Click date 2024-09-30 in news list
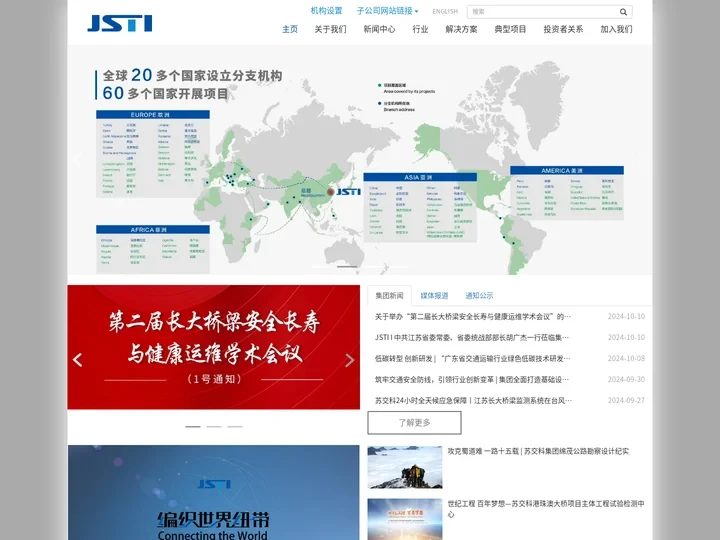This screenshot has width=720, height=540. pos(626,379)
